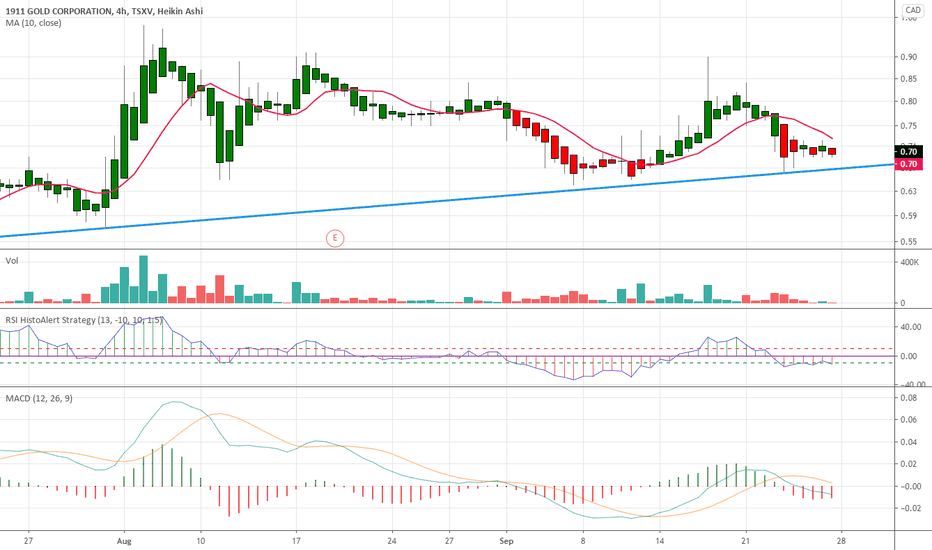Click the 10 date label on time axis
The height and width of the screenshot is (550, 932).
point(200,541)
